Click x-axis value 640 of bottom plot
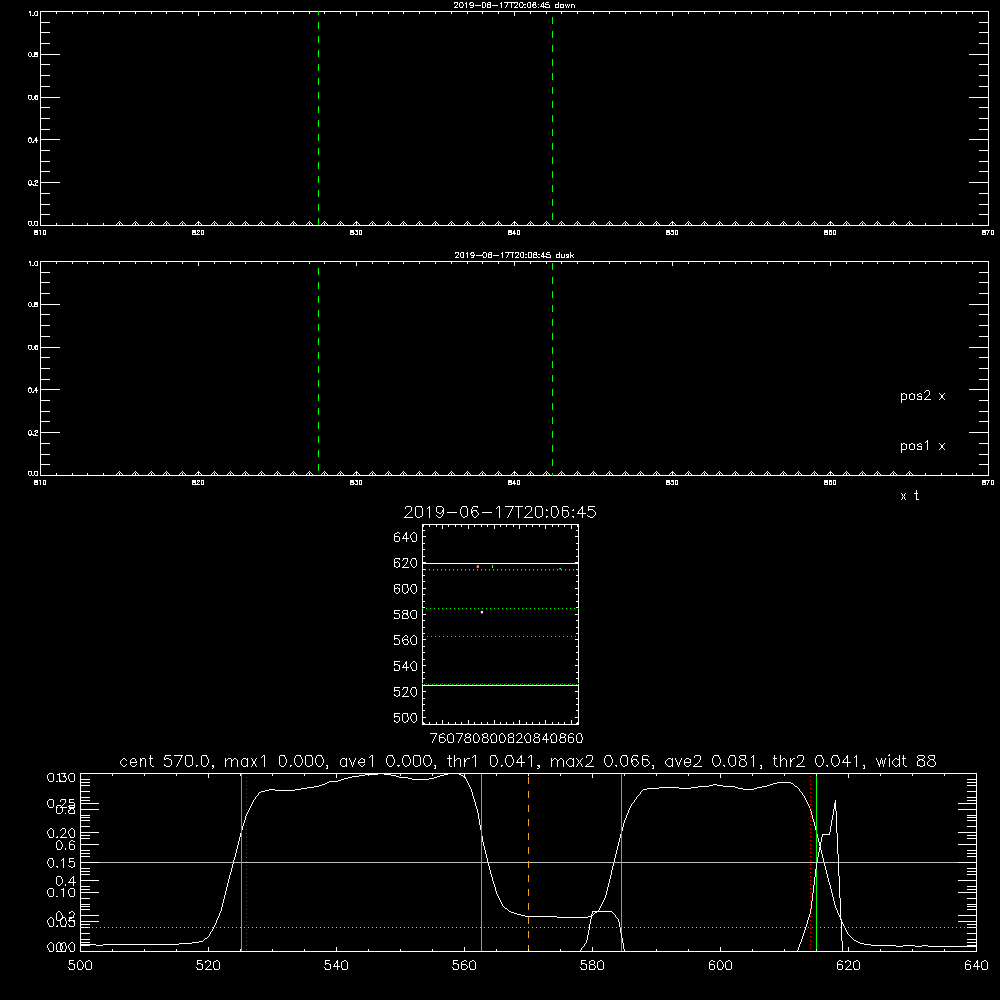The width and height of the screenshot is (1000, 1000). [x=976, y=966]
